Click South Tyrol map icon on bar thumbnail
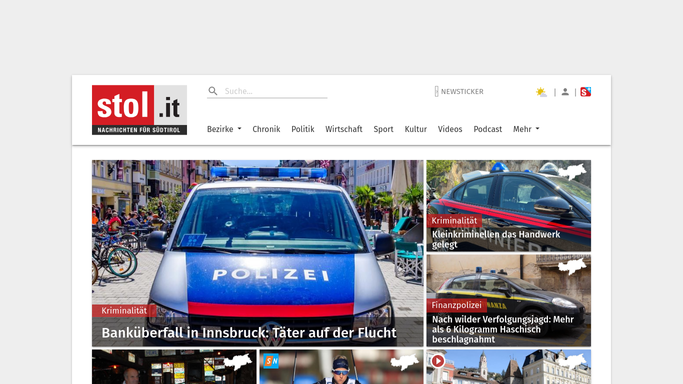 (238, 361)
